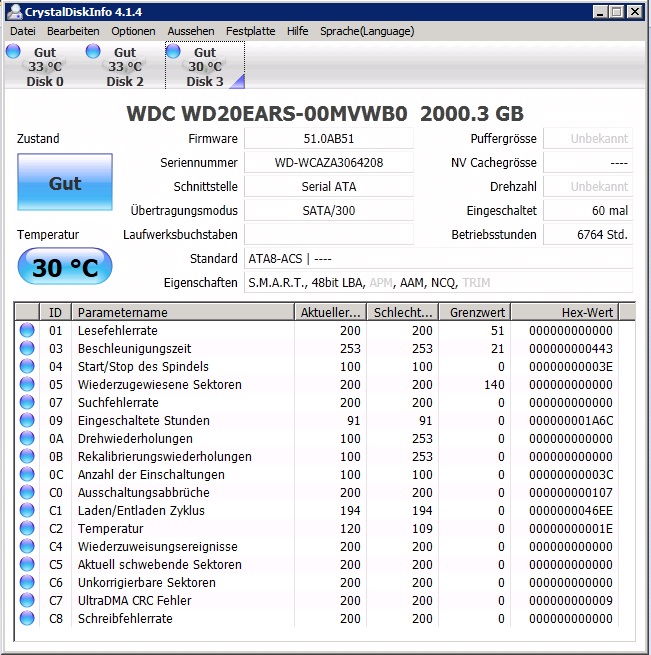Minimize the CrystalDiskInfo window
Viewport: 651px width, 655px height.
(x=600, y=12)
